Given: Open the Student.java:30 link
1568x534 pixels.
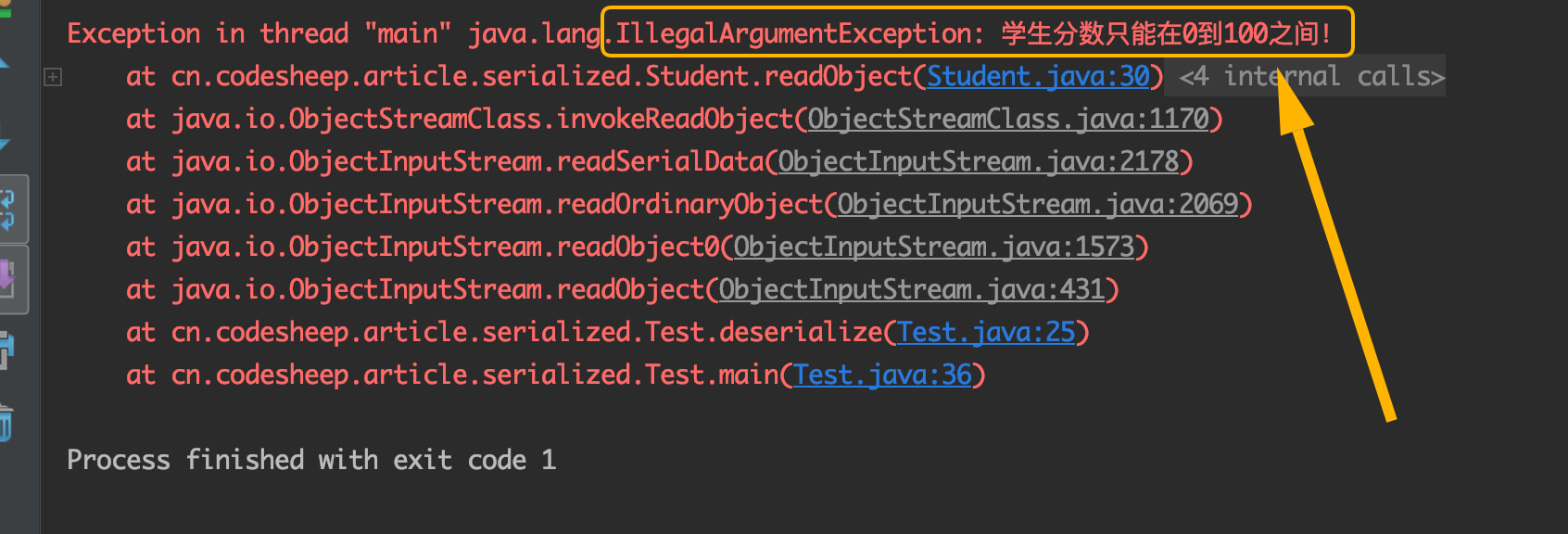Looking at the screenshot, I should (1038, 76).
